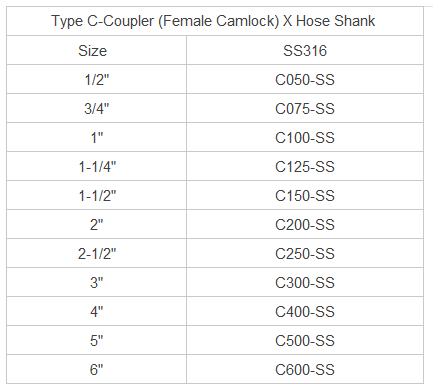
Task: Click the 3/4" size cell
Action: [x=97, y=109]
